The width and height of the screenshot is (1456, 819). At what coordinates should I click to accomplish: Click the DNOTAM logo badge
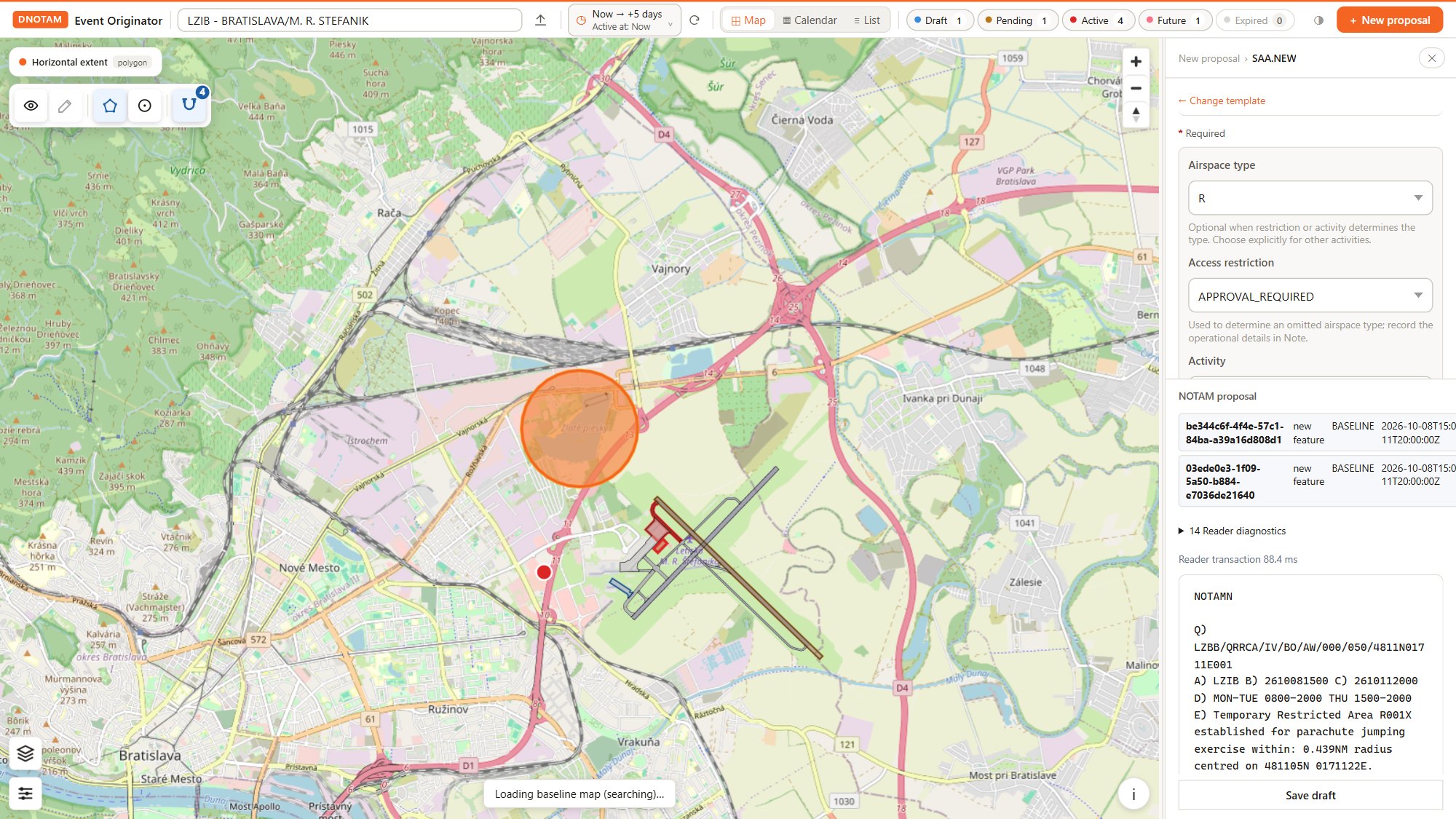click(40, 20)
